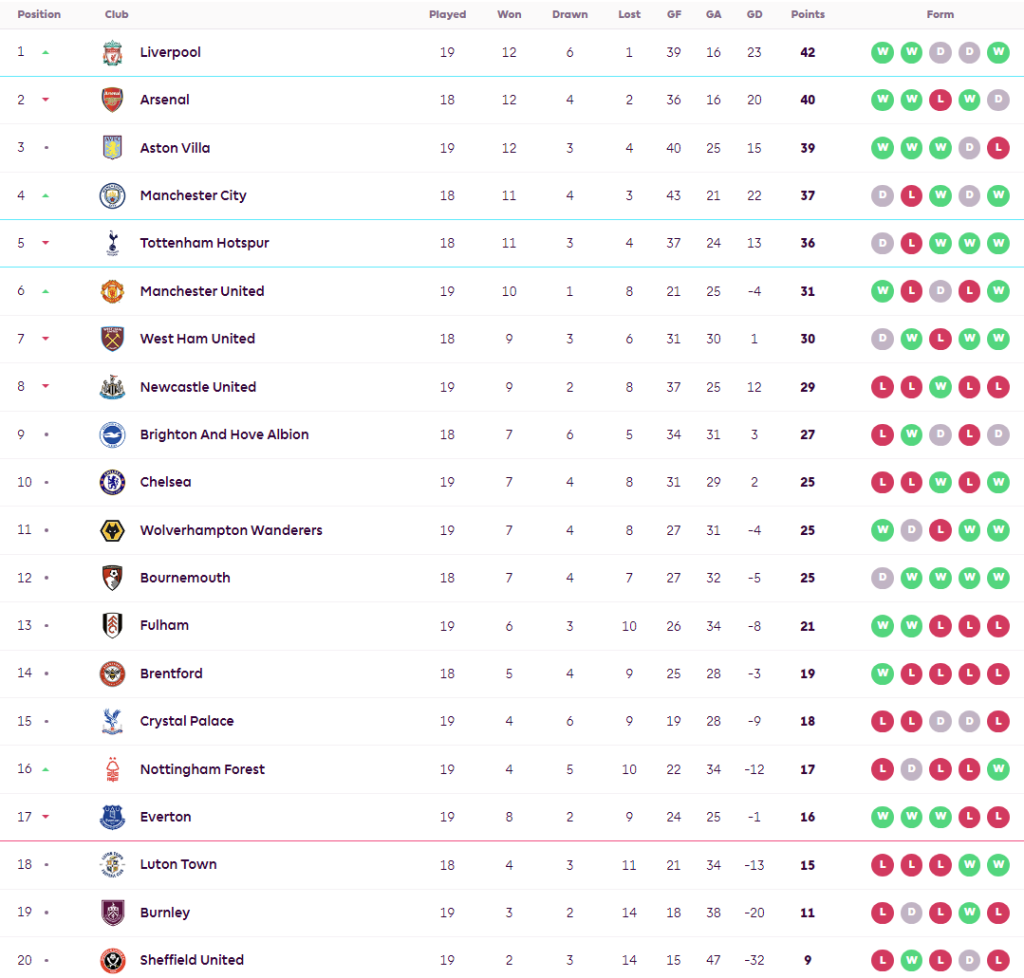Image resolution: width=1024 pixels, height=978 pixels.
Task: Click Aston Villa's latest red loss badge
Action: click(998, 148)
